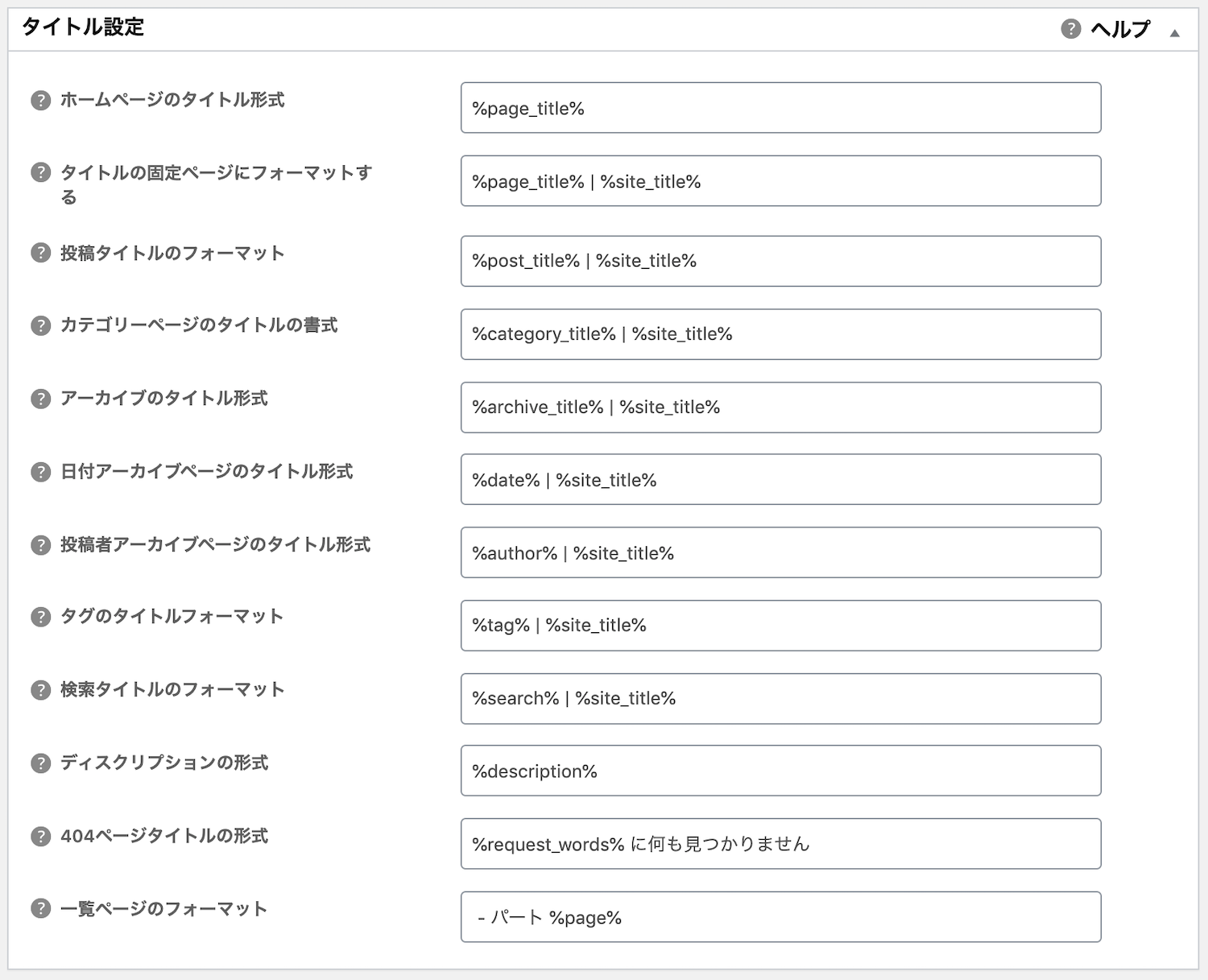The width and height of the screenshot is (1208, 980).
Task: Focus the ホームページのタイトル形式 input field
Action: 780,108
